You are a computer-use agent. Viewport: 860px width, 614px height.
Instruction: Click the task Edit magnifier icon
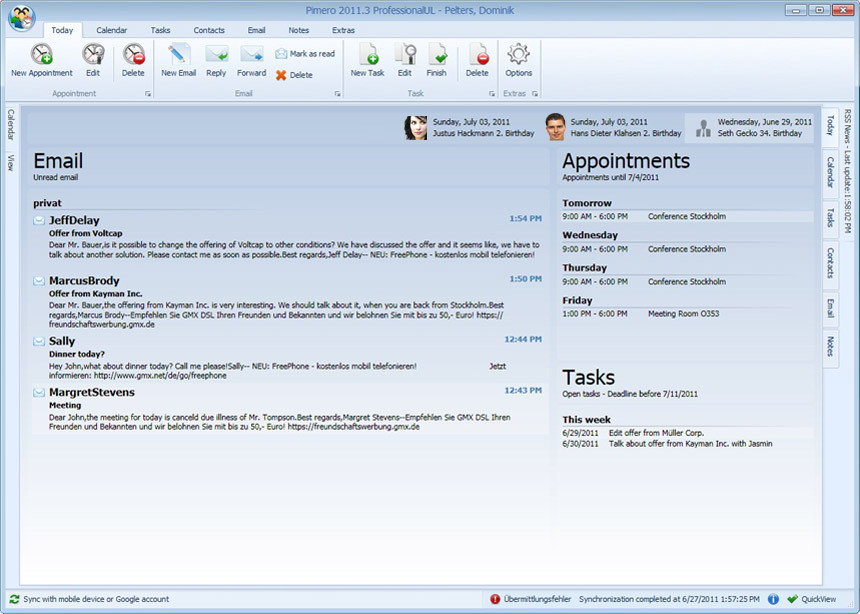point(405,54)
